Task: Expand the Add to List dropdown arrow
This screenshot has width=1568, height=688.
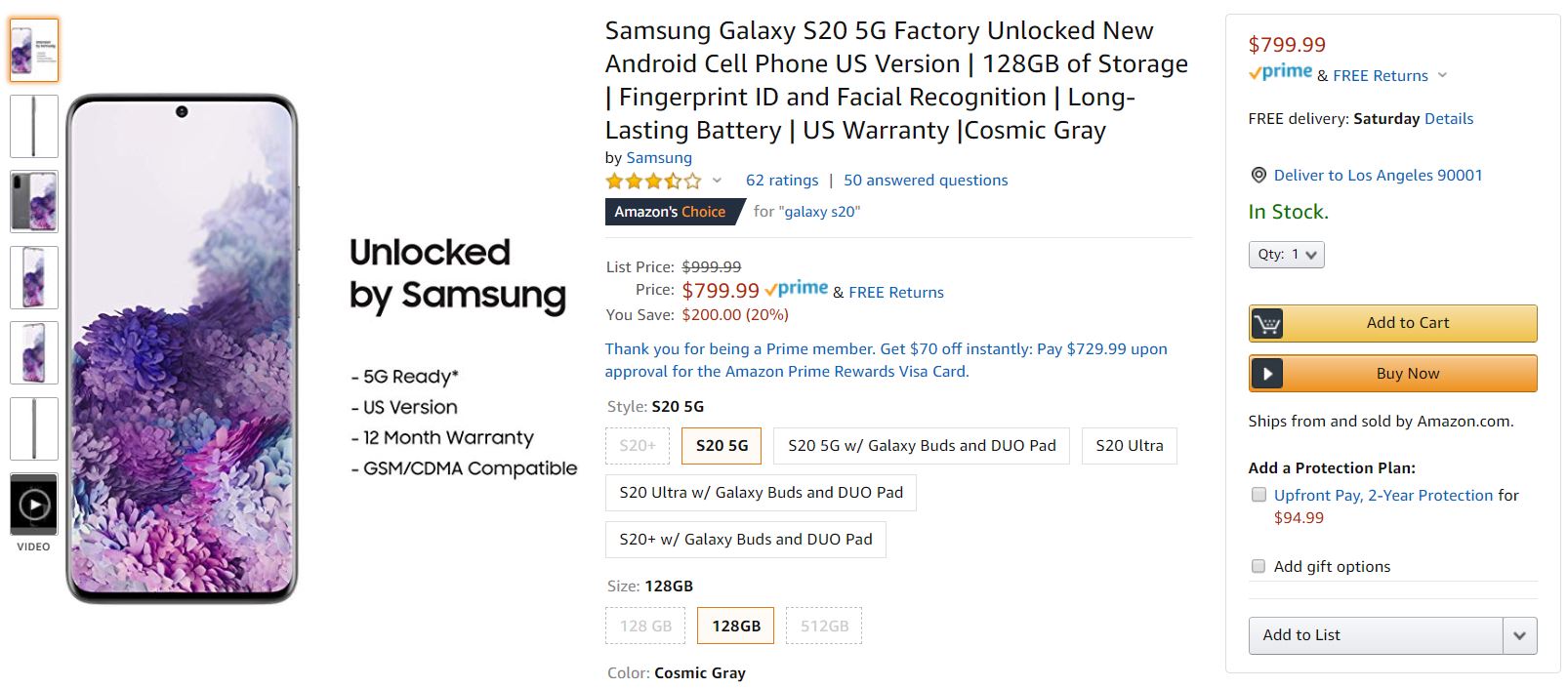Action: tap(1519, 635)
